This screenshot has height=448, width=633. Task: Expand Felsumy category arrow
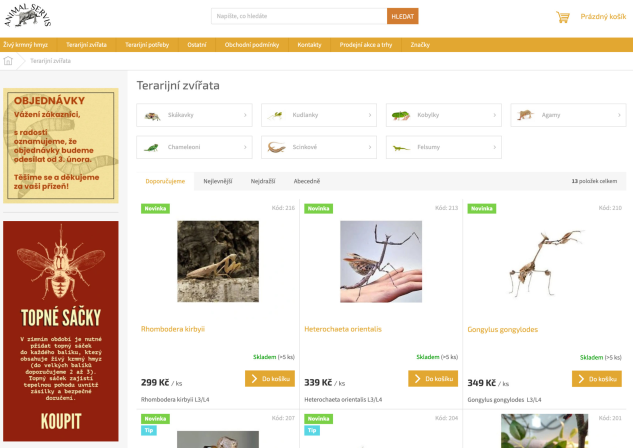point(494,147)
